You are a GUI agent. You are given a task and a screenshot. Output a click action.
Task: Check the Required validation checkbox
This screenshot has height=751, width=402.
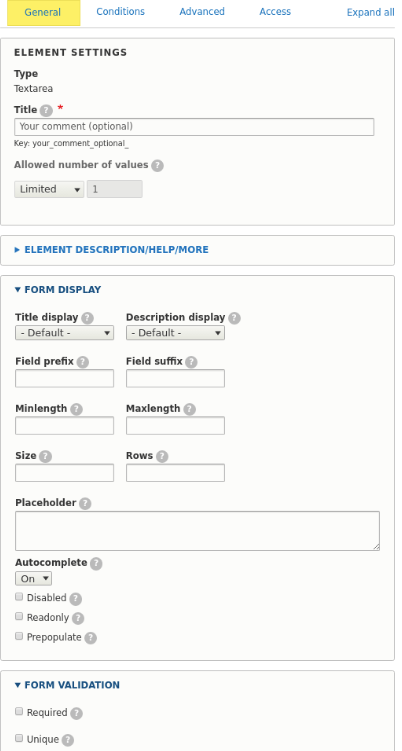click(19, 712)
